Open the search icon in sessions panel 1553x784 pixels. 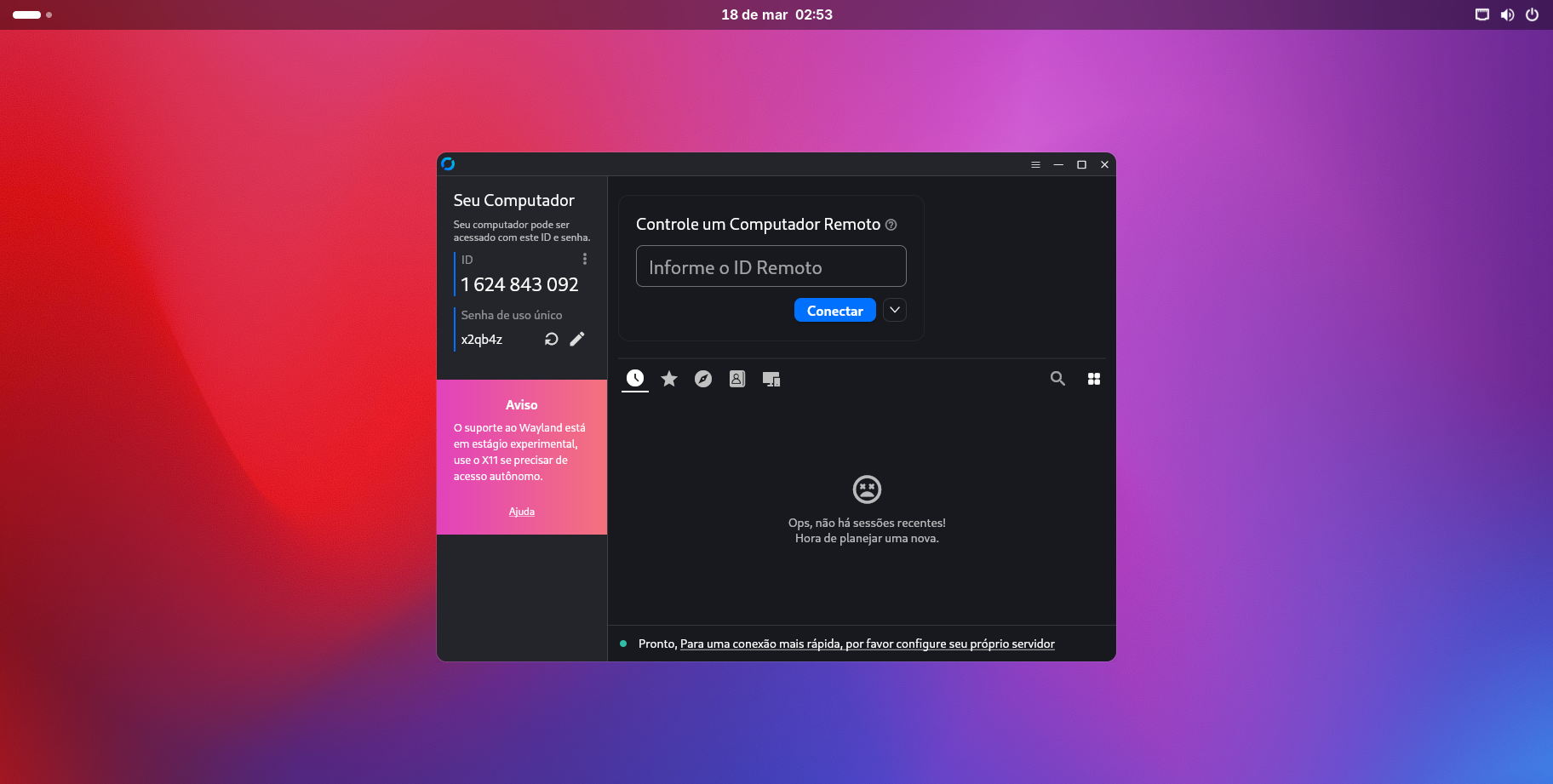coord(1057,379)
